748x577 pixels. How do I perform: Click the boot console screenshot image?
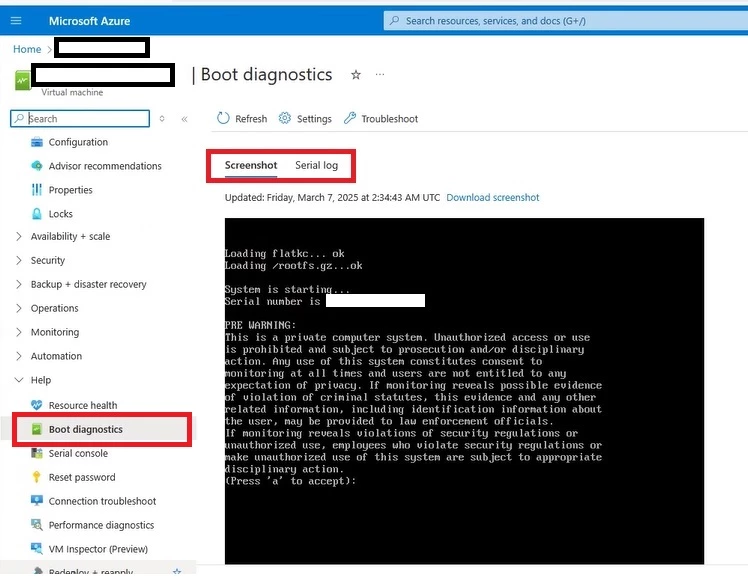coord(464,391)
